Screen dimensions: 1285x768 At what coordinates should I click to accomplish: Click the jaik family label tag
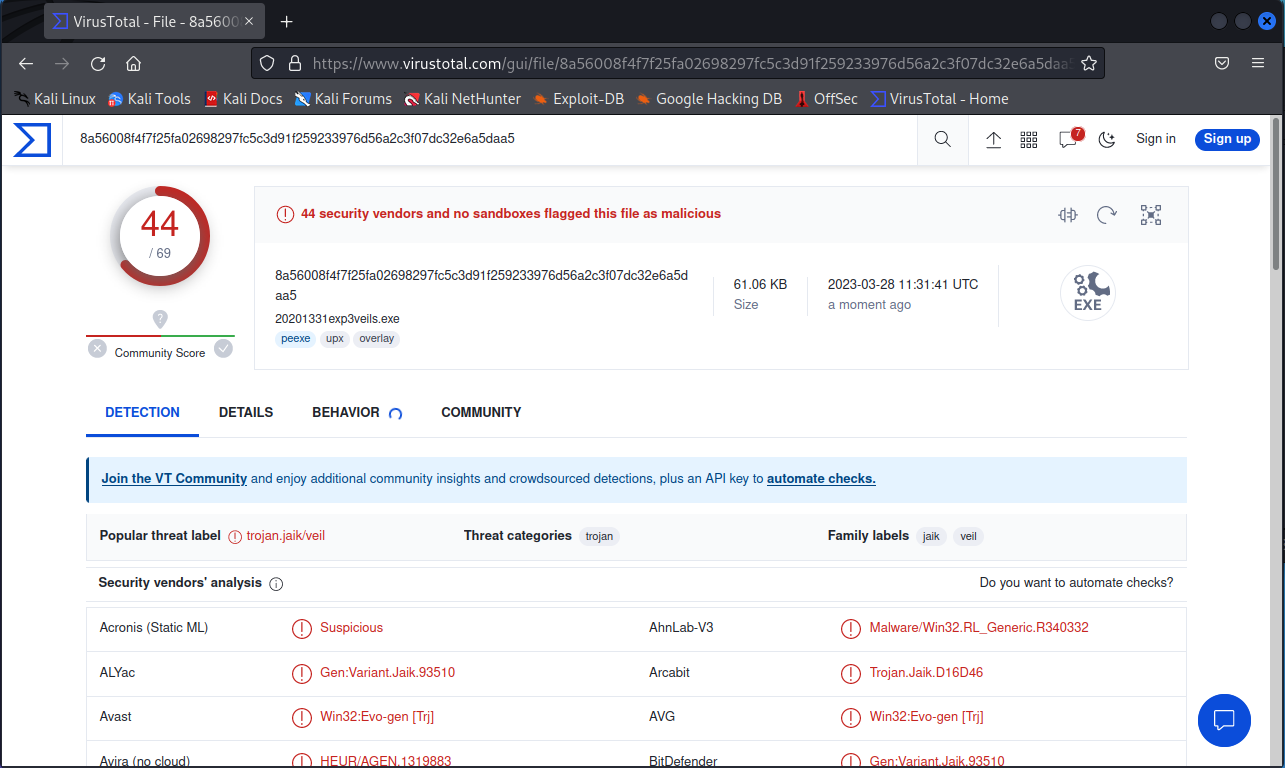[x=931, y=536]
